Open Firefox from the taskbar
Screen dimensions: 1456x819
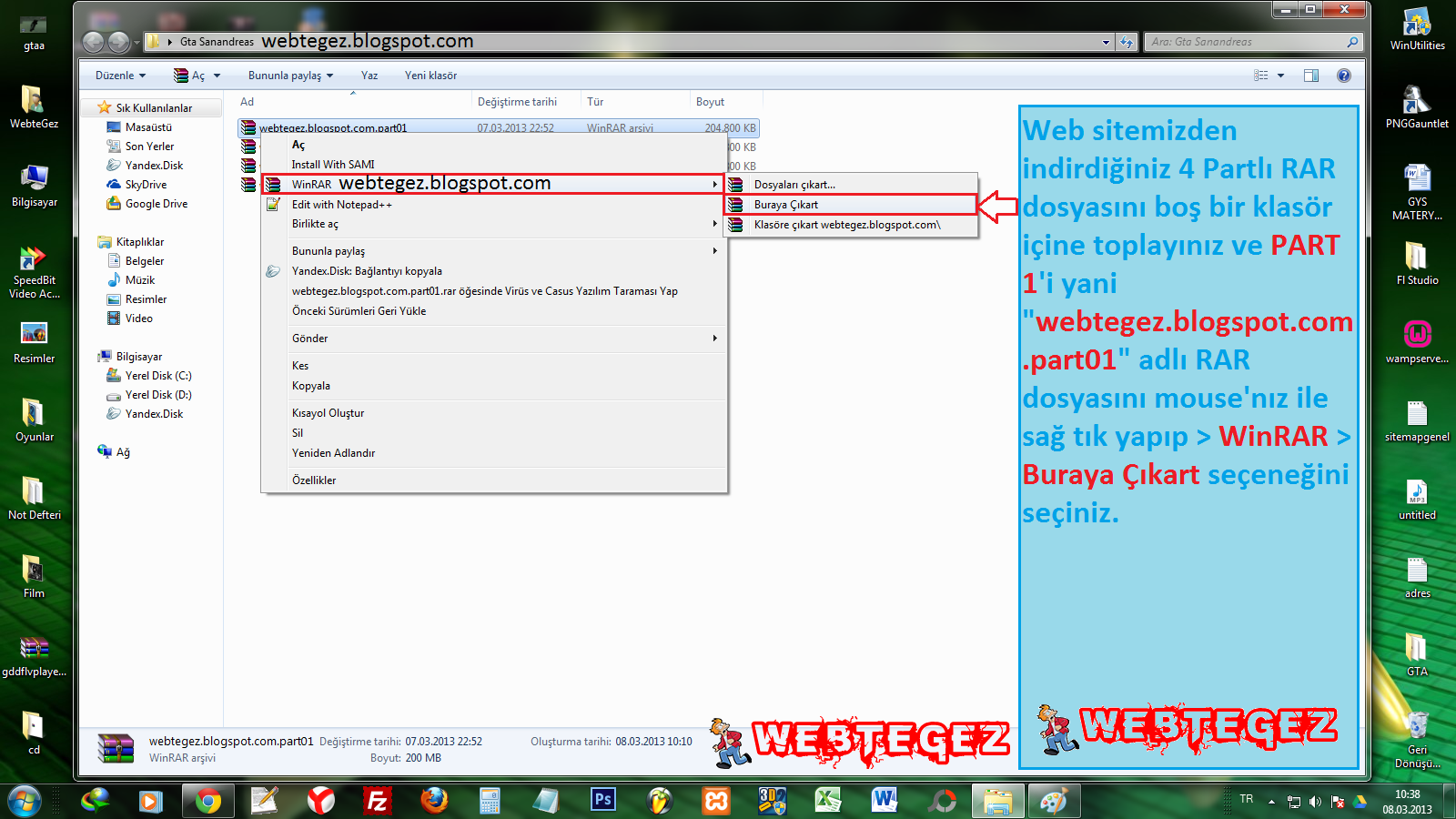click(434, 801)
